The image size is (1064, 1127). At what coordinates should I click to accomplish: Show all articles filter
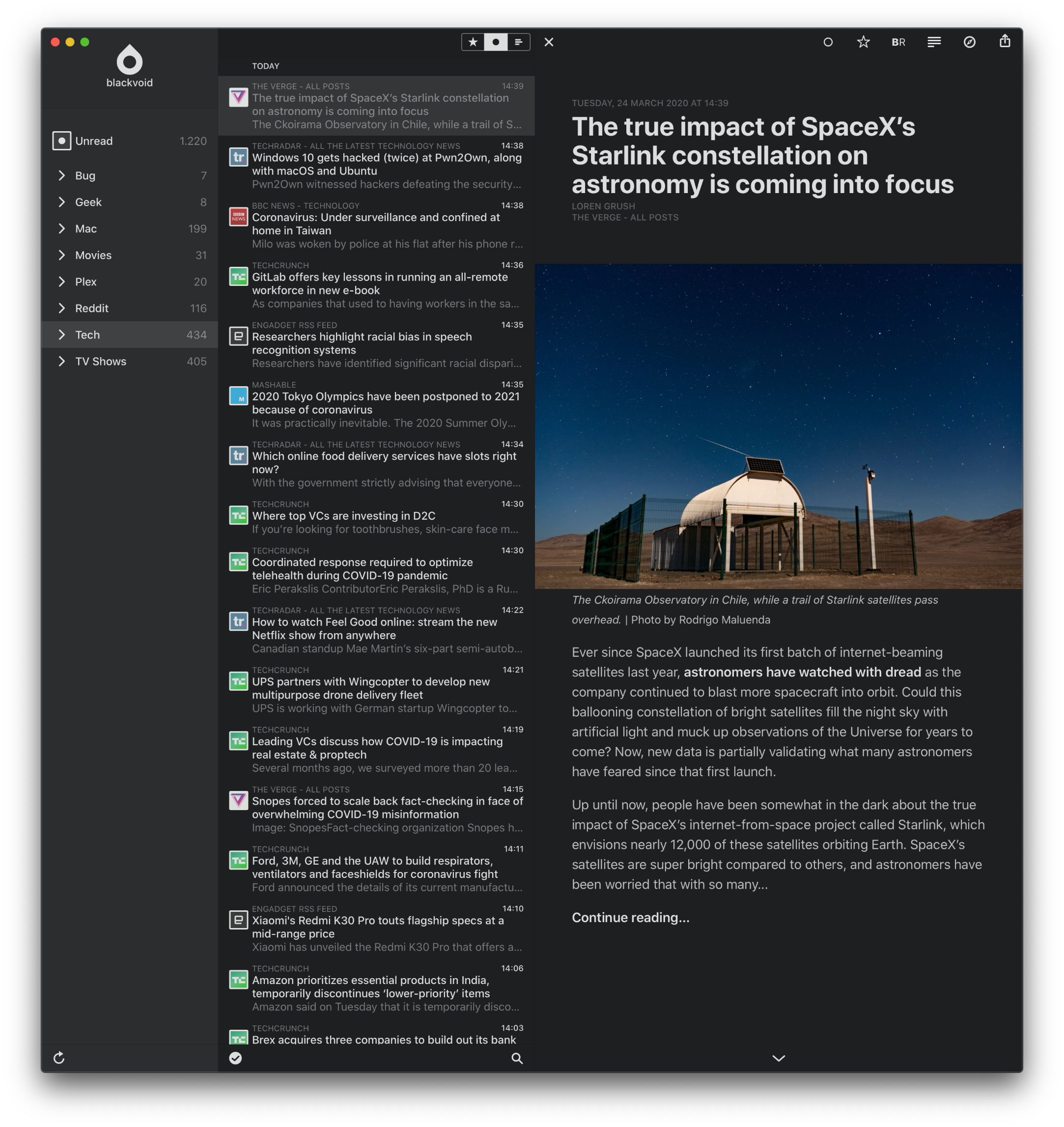(x=518, y=42)
